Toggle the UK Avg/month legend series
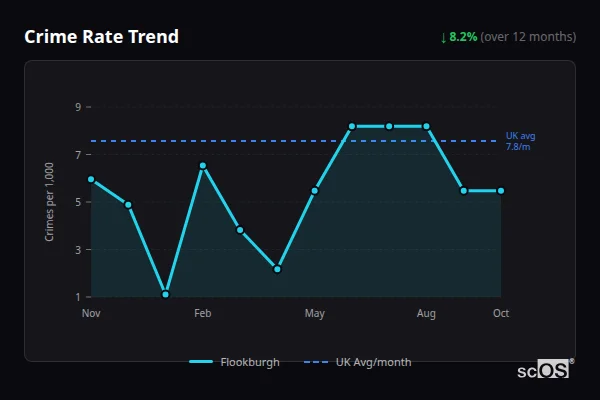Viewport: 600px width, 400px height. [357, 362]
